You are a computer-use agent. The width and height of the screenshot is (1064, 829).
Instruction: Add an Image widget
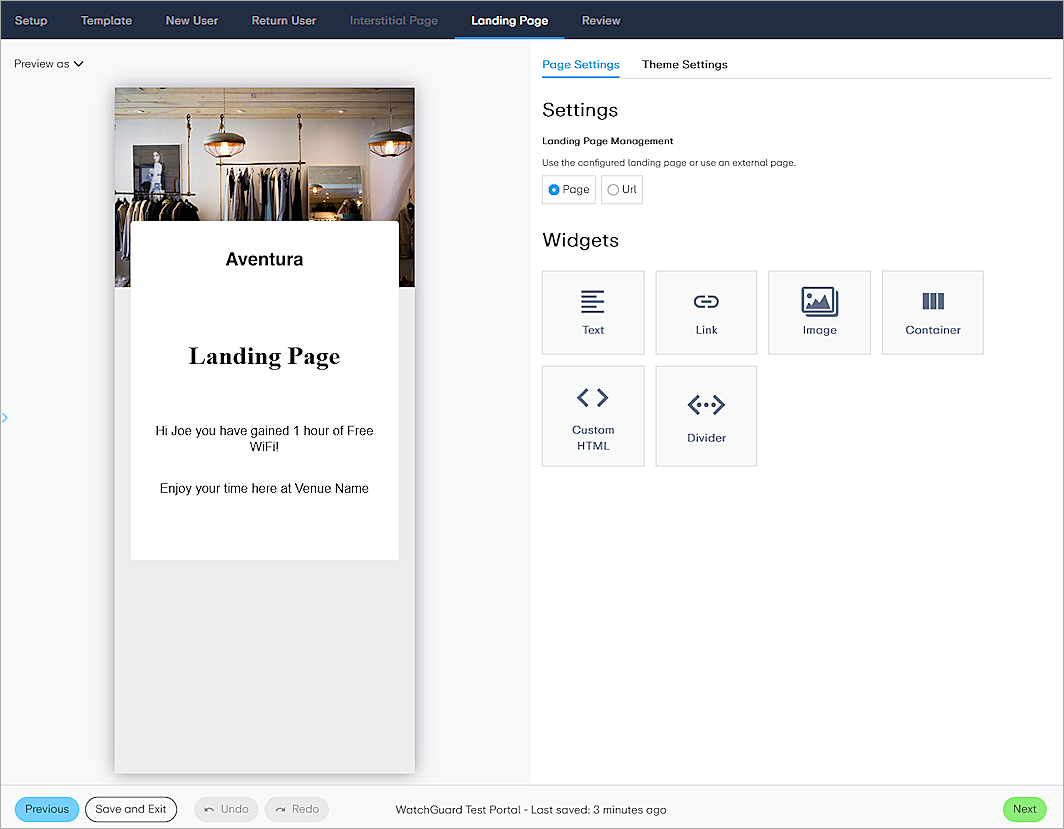(819, 312)
